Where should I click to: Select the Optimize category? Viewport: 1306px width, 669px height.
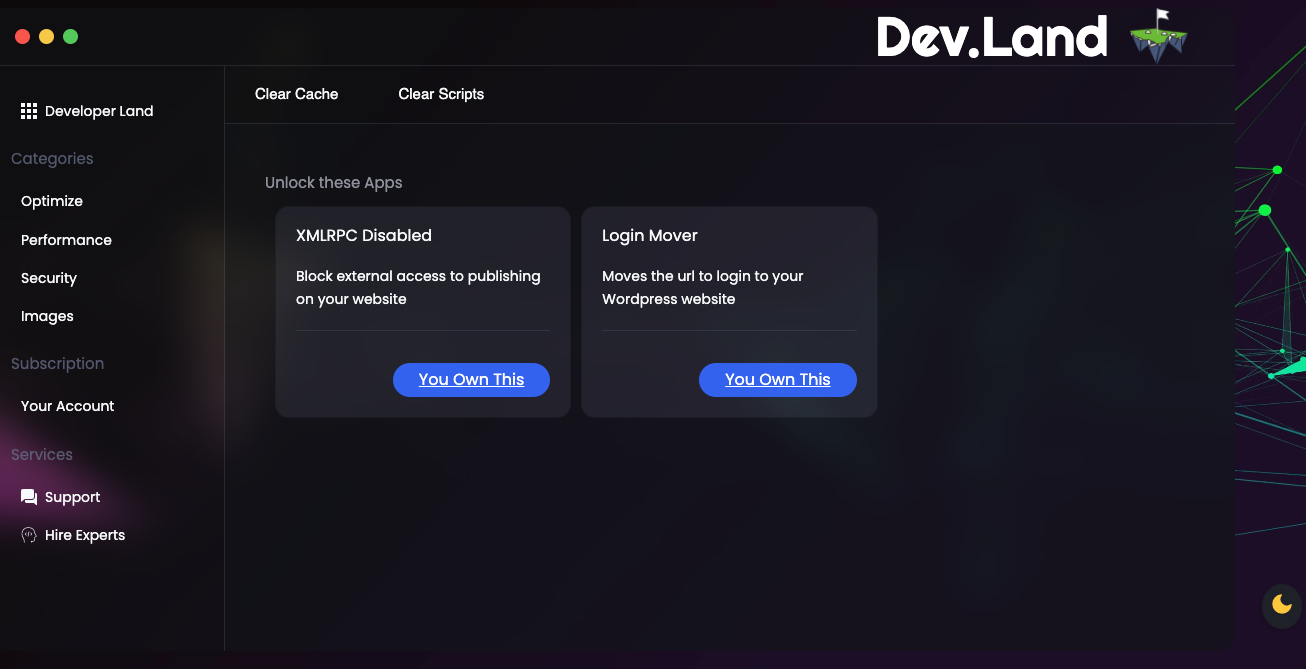point(52,201)
